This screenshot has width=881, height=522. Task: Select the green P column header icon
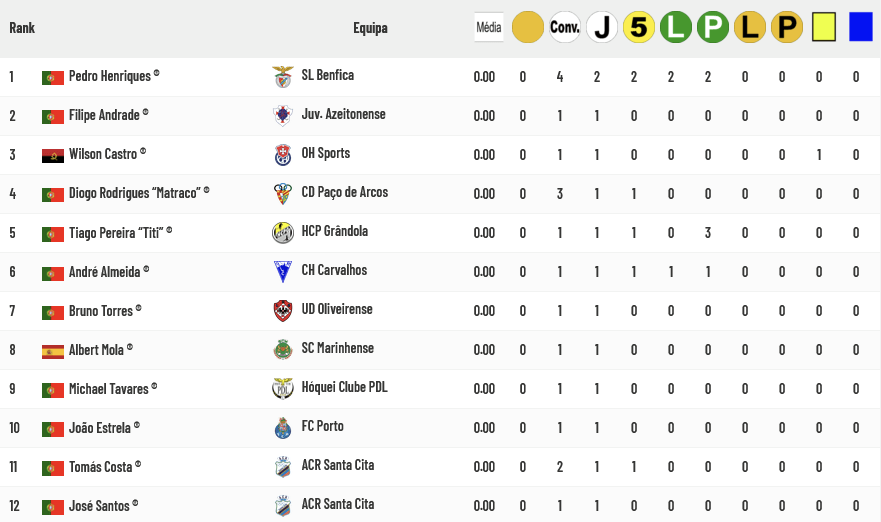pos(713,27)
